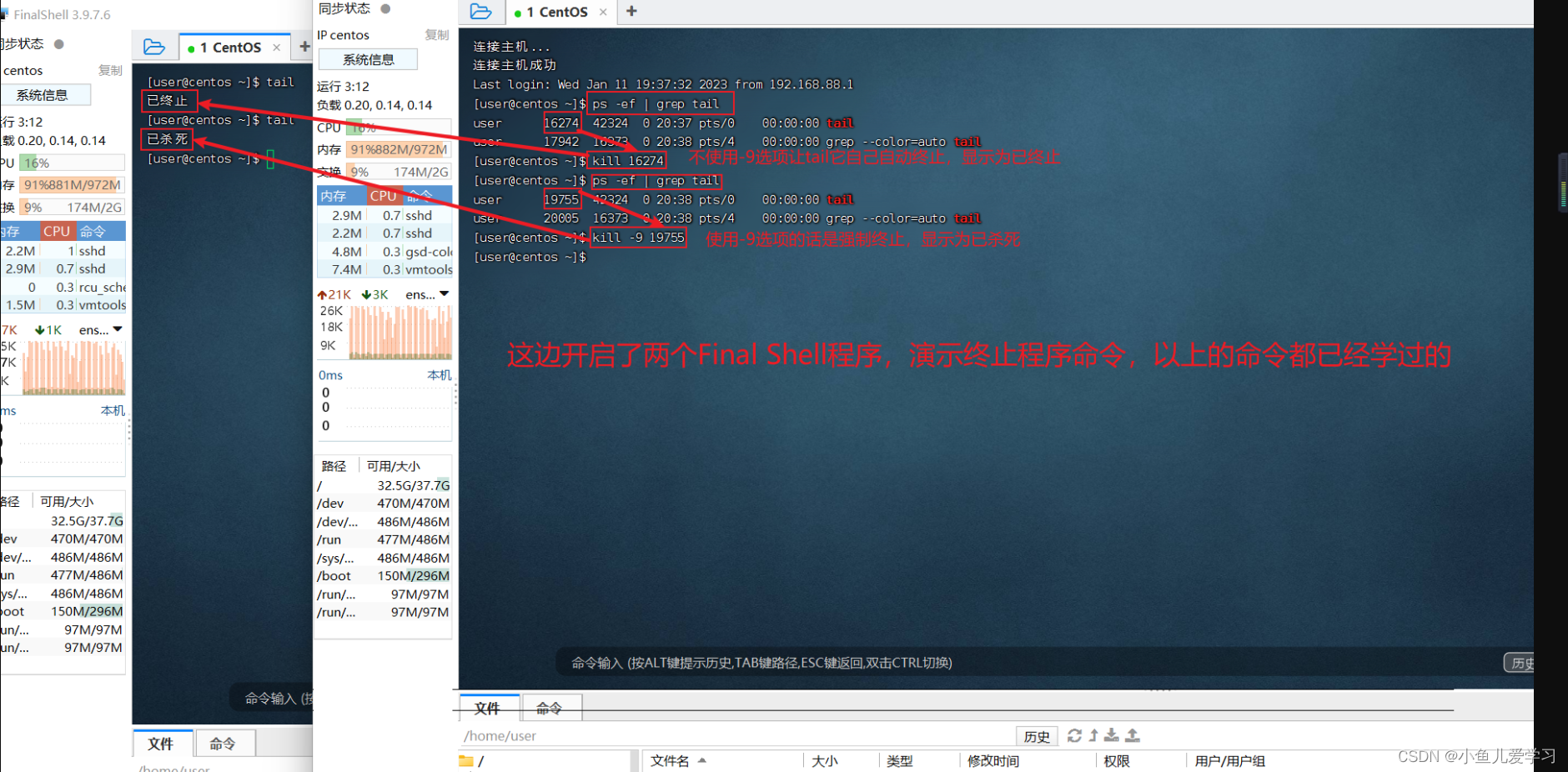
Task: Sort processes by 内存 tab in middle panel
Action: (x=341, y=196)
